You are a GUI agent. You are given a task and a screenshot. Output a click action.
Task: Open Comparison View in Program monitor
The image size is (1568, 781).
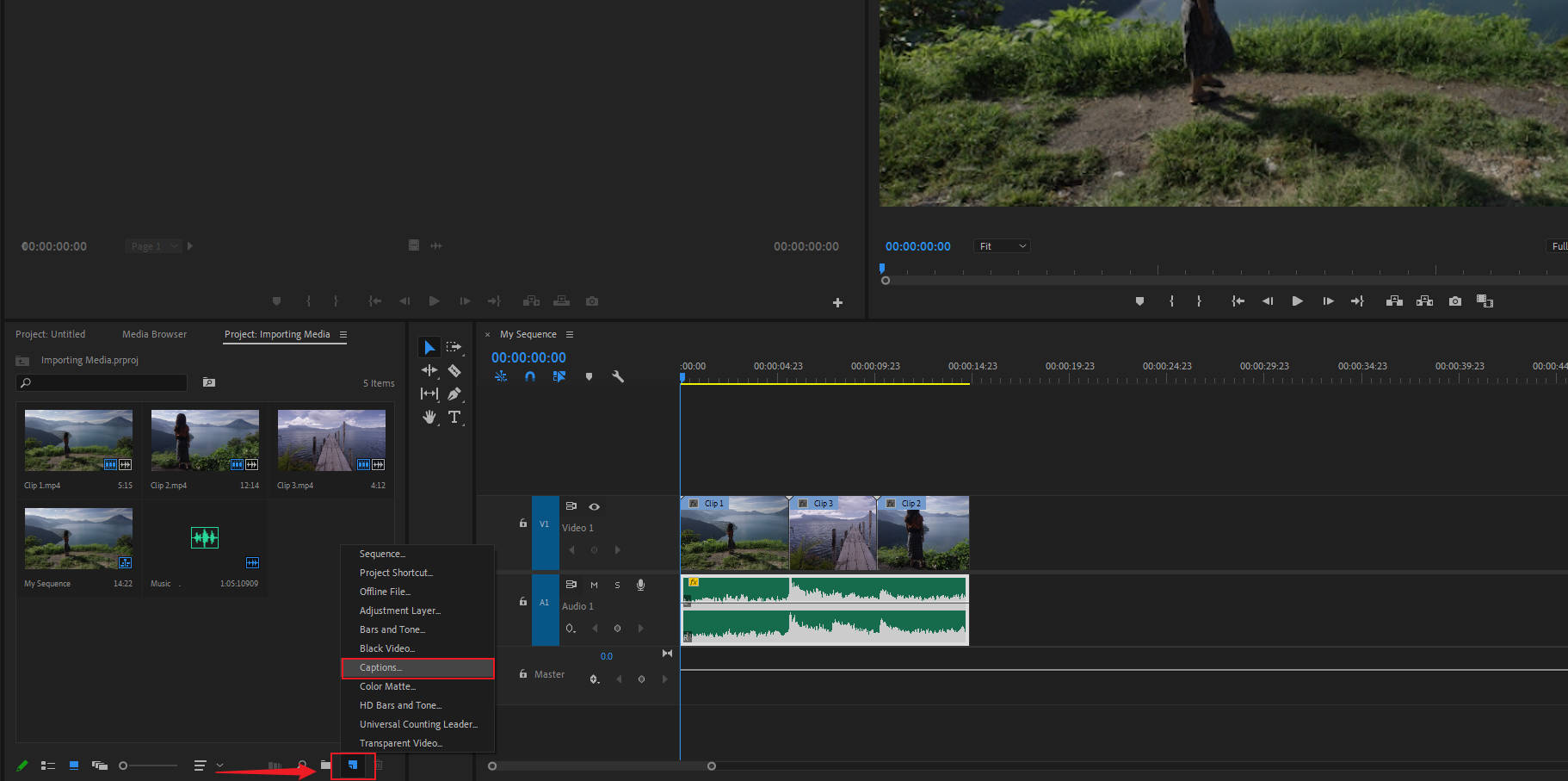(1485, 301)
